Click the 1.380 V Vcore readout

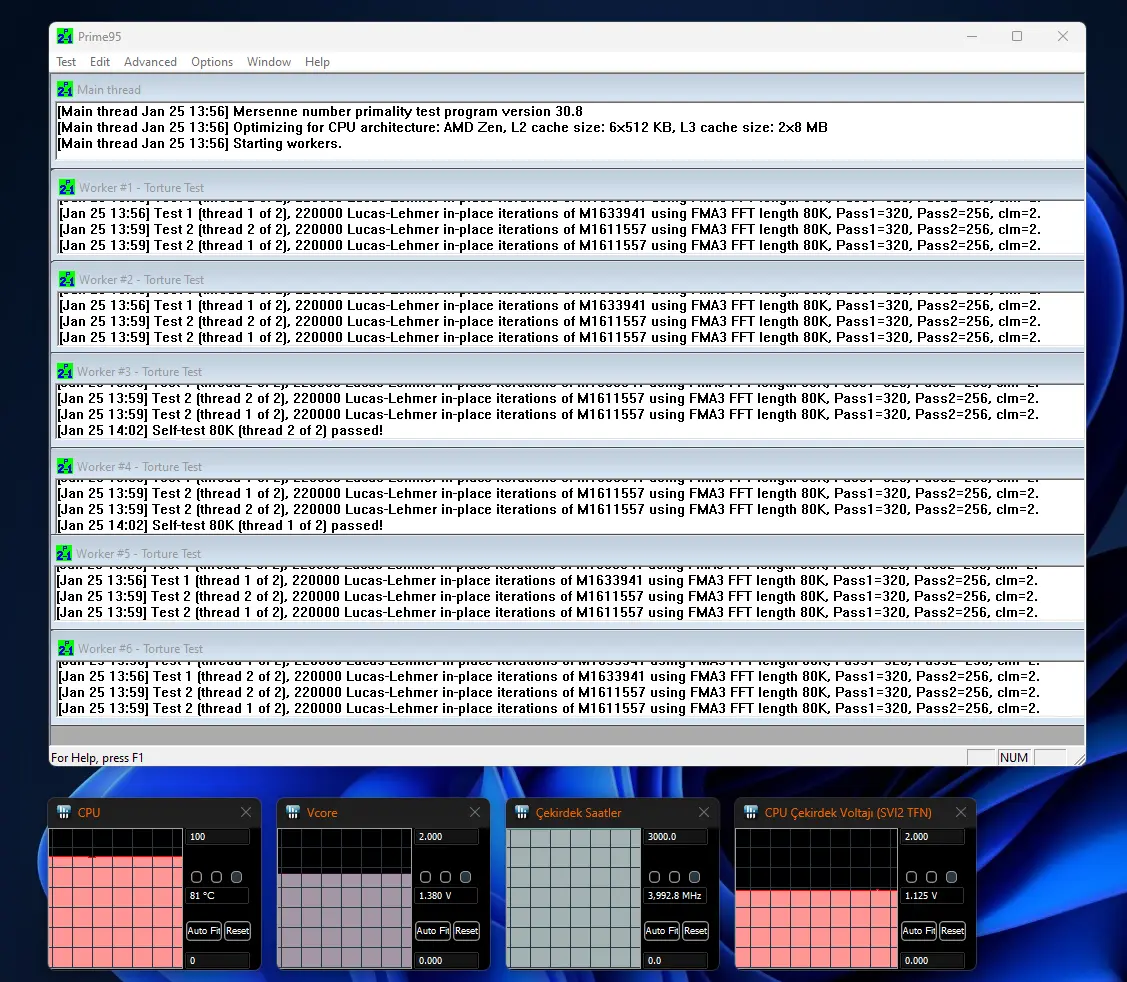pyautogui.click(x=446, y=896)
